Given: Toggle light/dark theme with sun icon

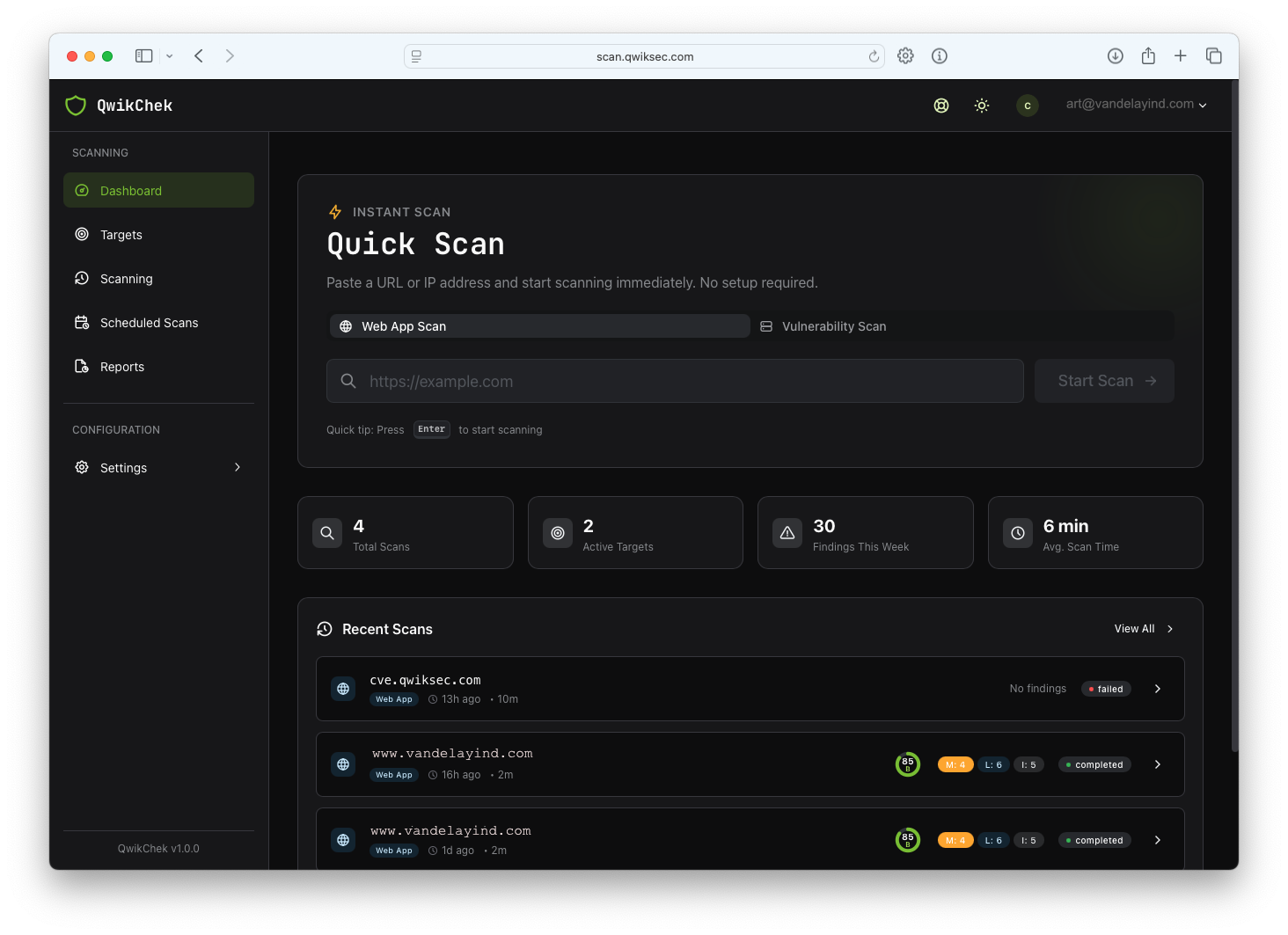Looking at the screenshot, I should coord(982,106).
